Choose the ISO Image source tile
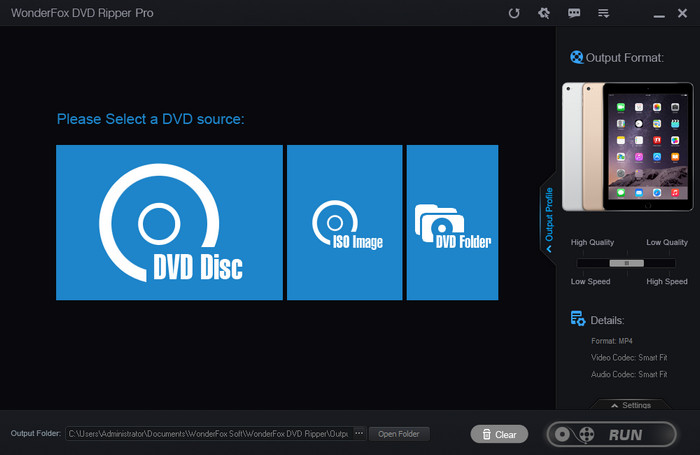 (x=344, y=222)
